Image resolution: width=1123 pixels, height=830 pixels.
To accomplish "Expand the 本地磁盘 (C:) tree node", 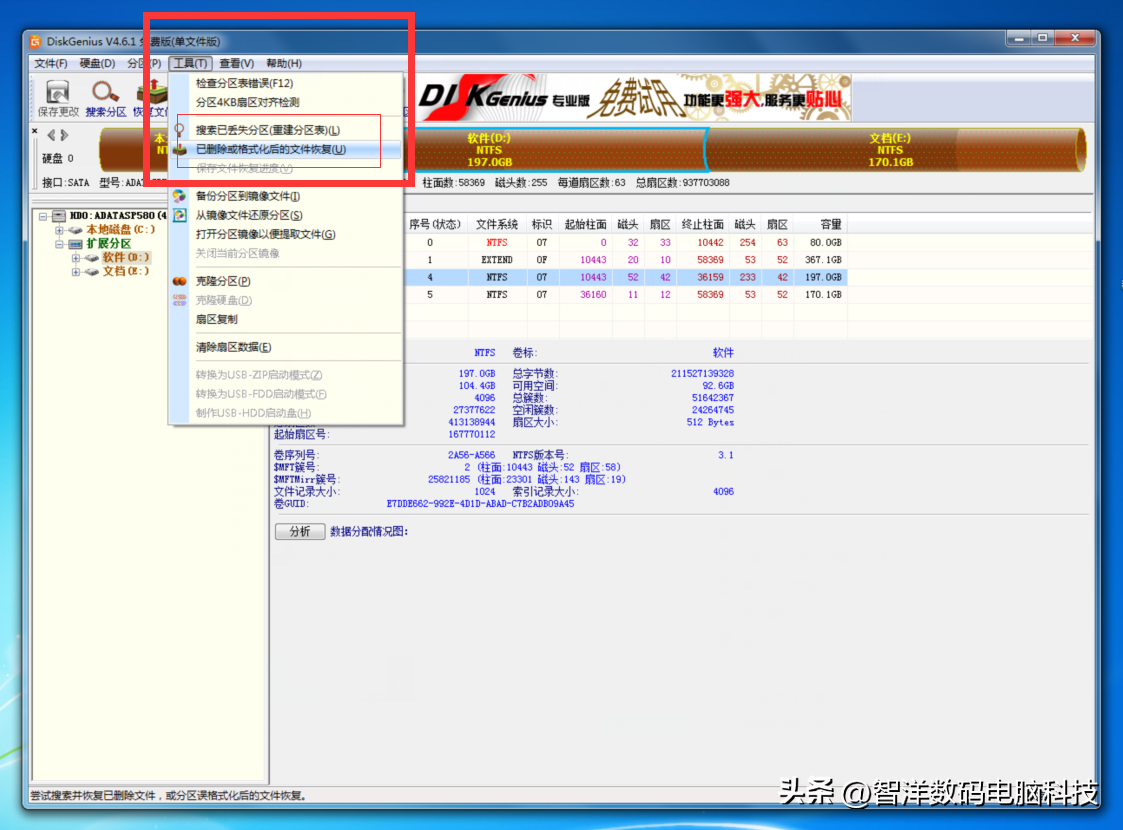I will click(x=59, y=230).
